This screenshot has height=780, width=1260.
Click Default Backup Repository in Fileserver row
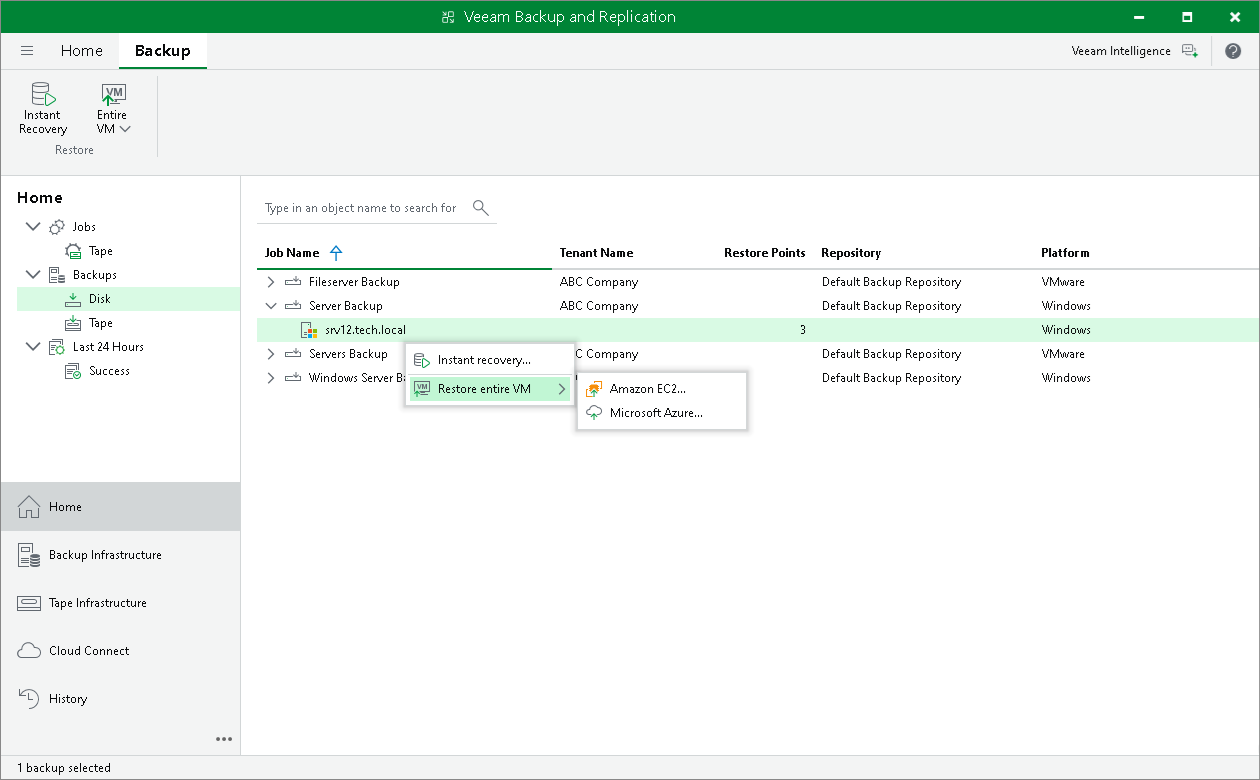[x=891, y=282]
